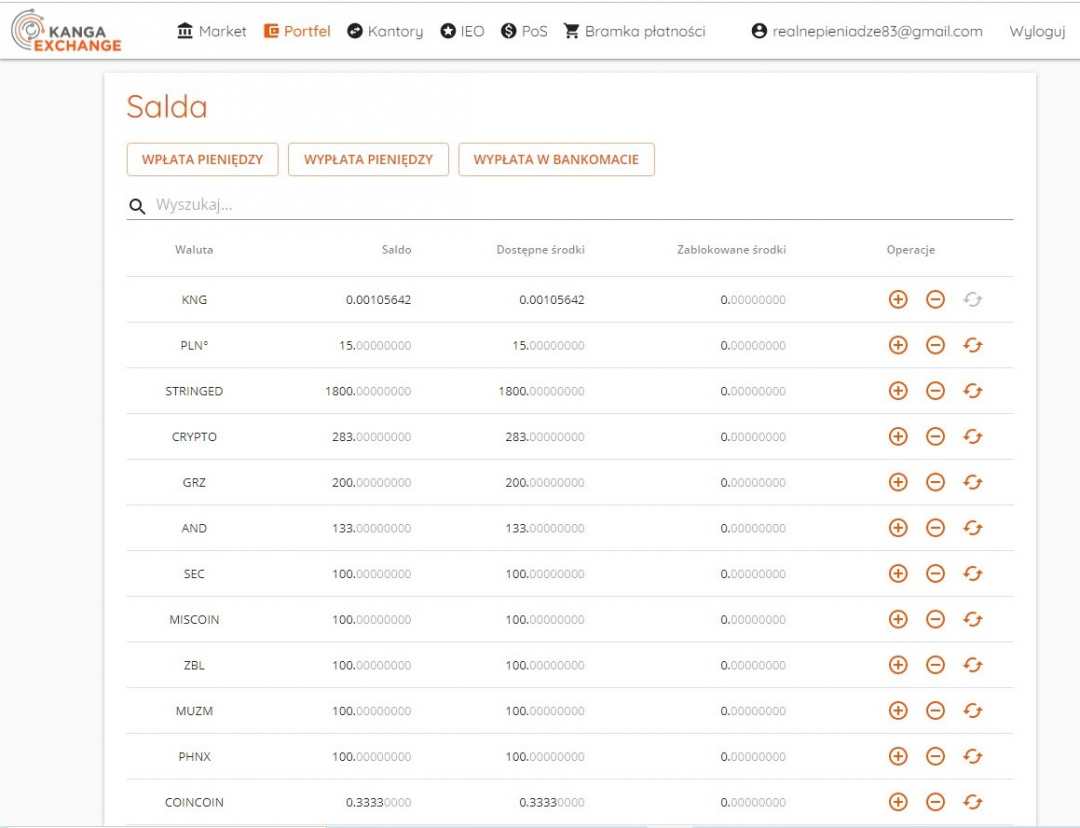Click the deposit plus icon for ZBL
The height and width of the screenshot is (828, 1080).
(x=898, y=665)
